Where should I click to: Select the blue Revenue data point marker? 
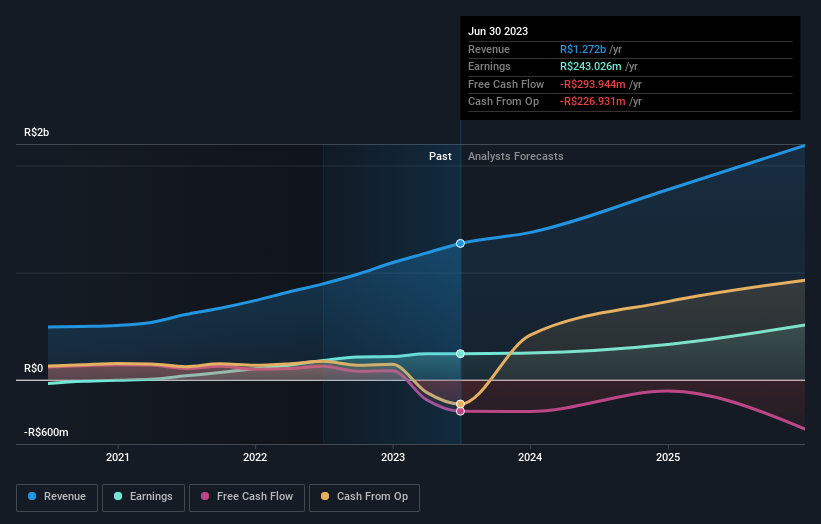460,243
